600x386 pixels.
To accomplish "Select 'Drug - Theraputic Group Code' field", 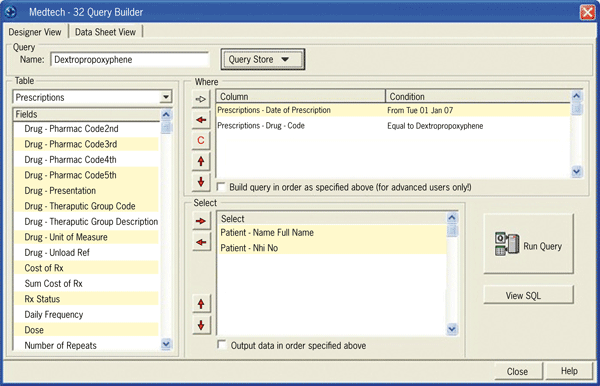I will [x=86, y=206].
